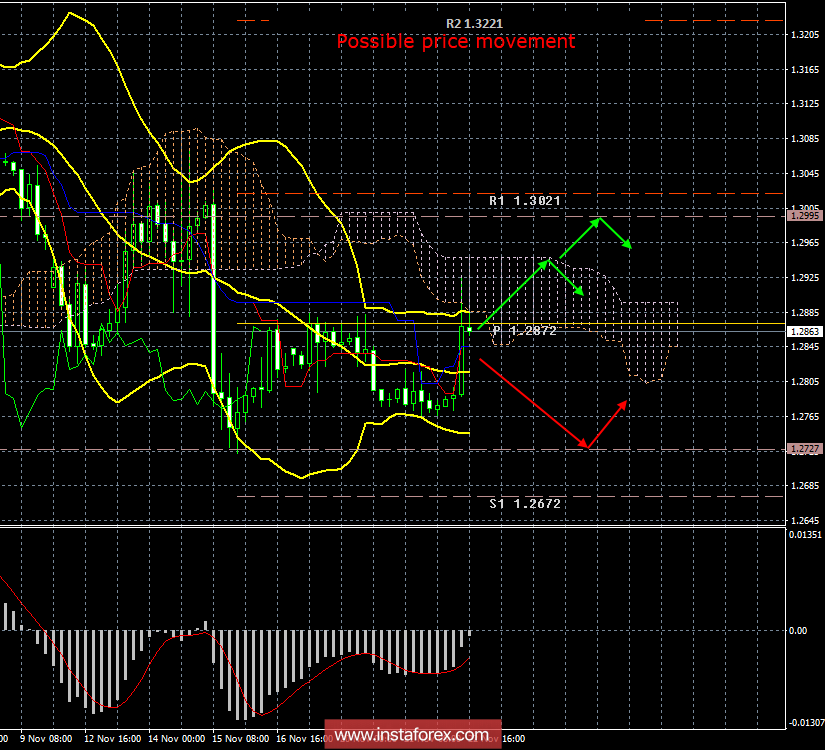The width and height of the screenshot is (825, 750).
Task: Click the 1.2645 price axis value
Action: (x=805, y=521)
